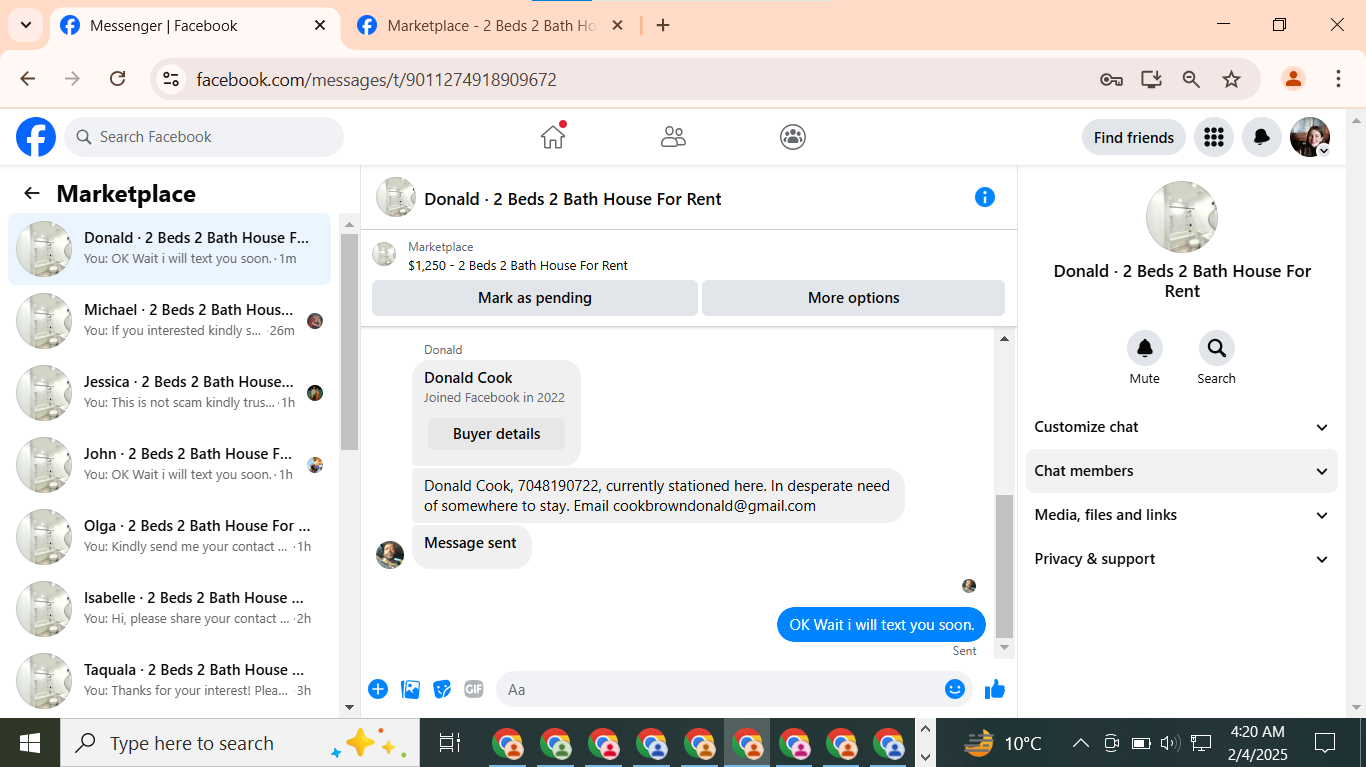Click the message thread scrollbar
The width and height of the screenshot is (1366, 767).
coord(1005,566)
